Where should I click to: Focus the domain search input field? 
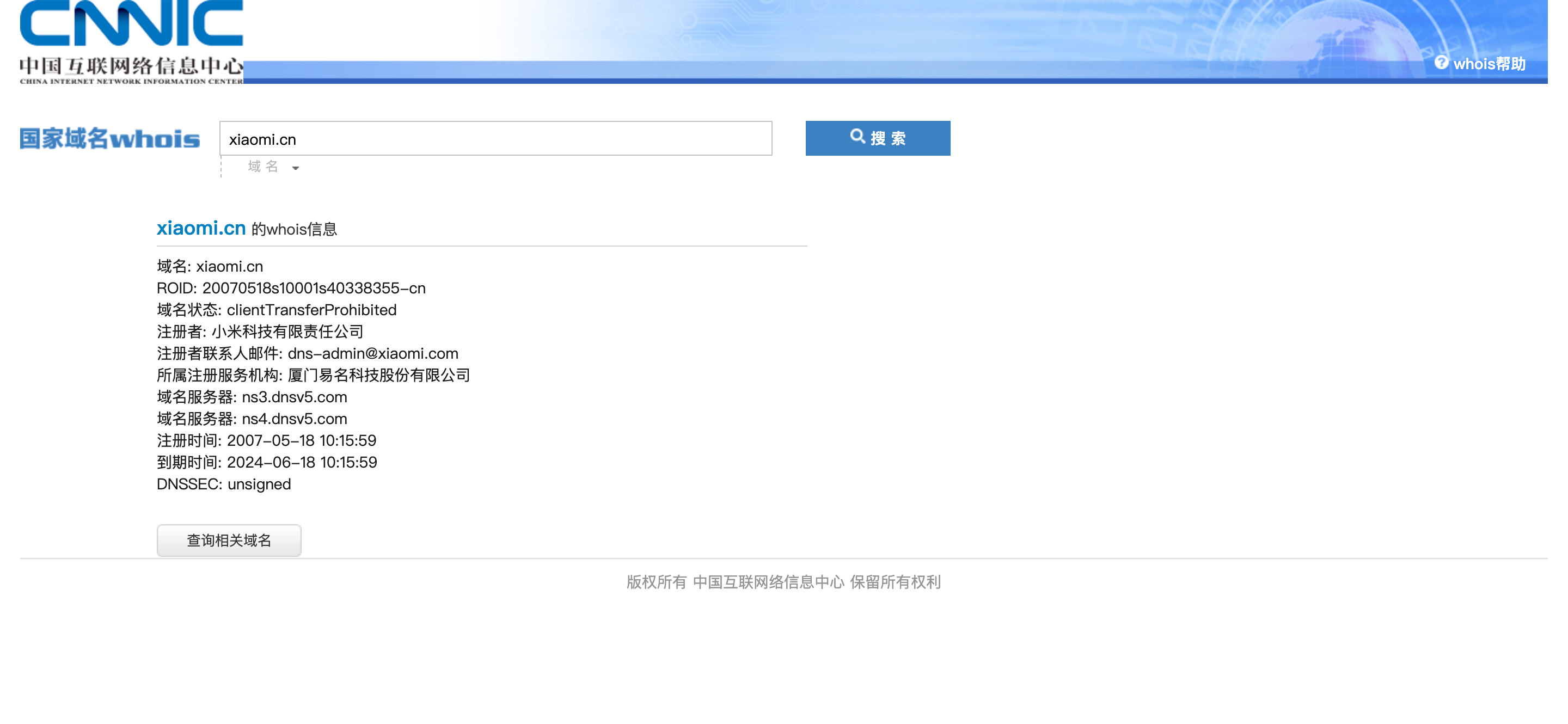tap(495, 139)
